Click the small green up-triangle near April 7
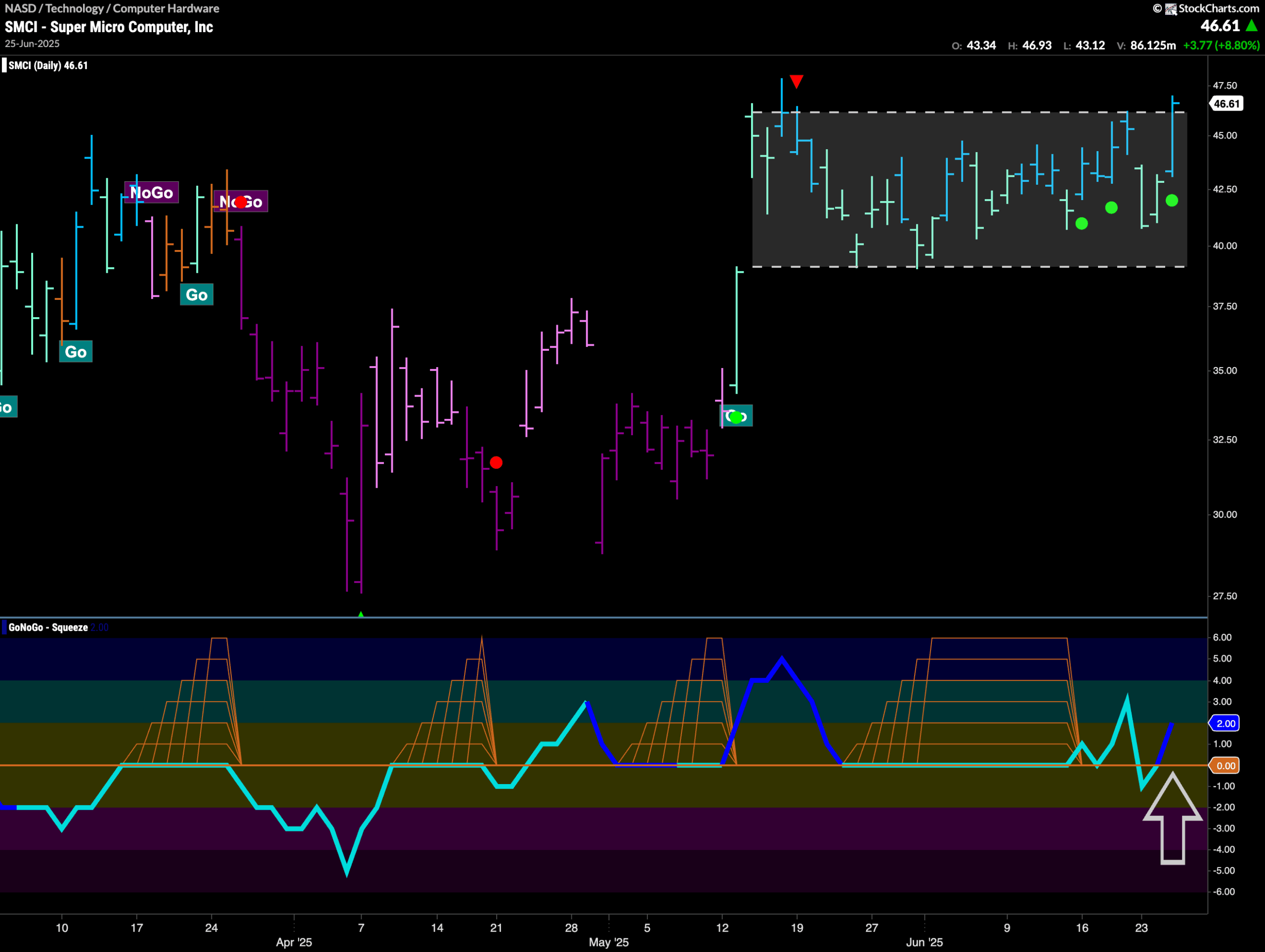Screen dimensions: 1265x952 [361, 614]
